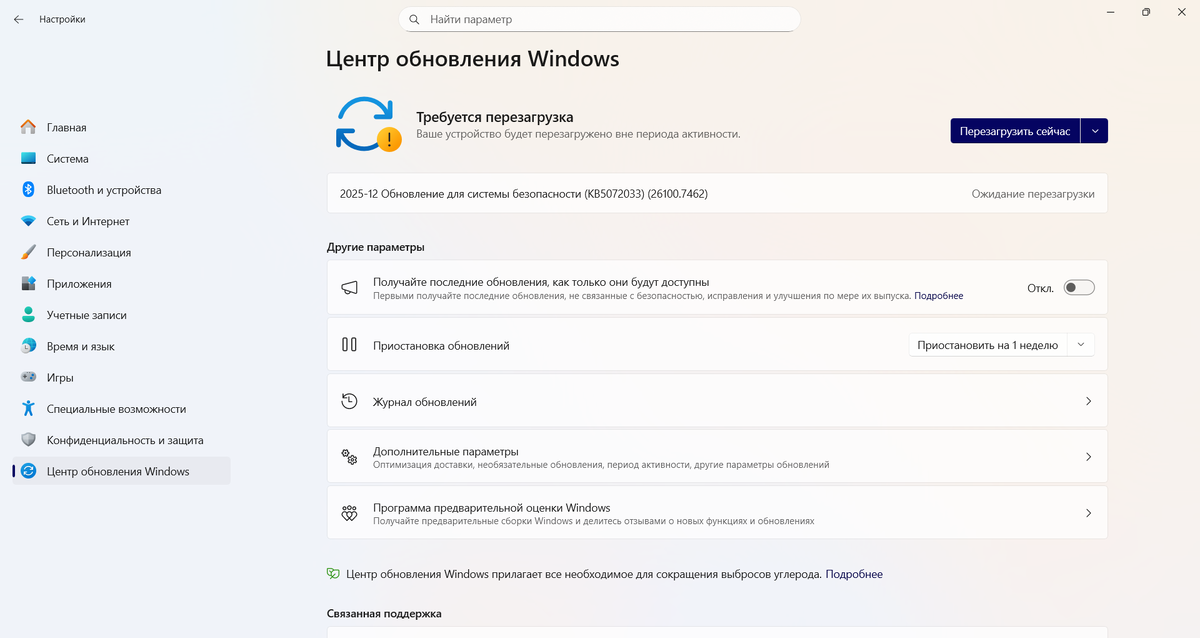Viewport: 1200px width, 638px height.
Task: Click the Bluetooth icon in the sidebar
Action: pos(28,190)
